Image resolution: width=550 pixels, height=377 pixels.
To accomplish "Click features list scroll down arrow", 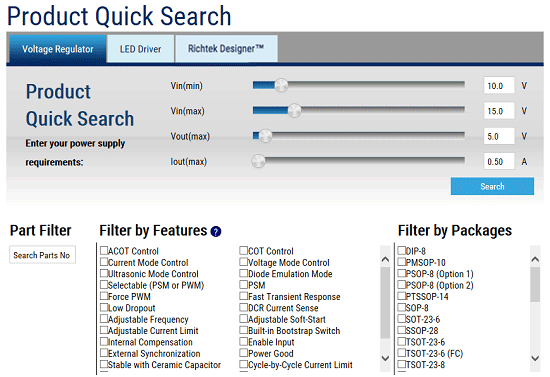I will click(385, 358).
